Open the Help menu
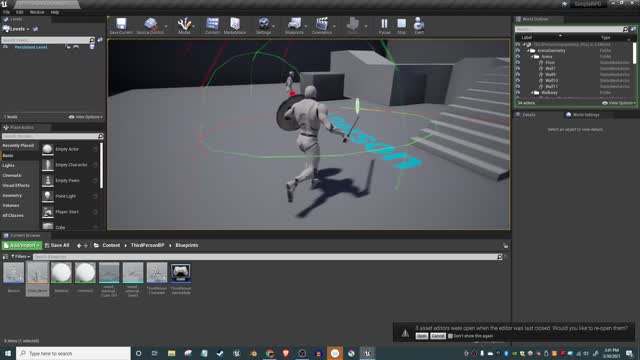Screen dimensions: 640x360 (55, 12)
